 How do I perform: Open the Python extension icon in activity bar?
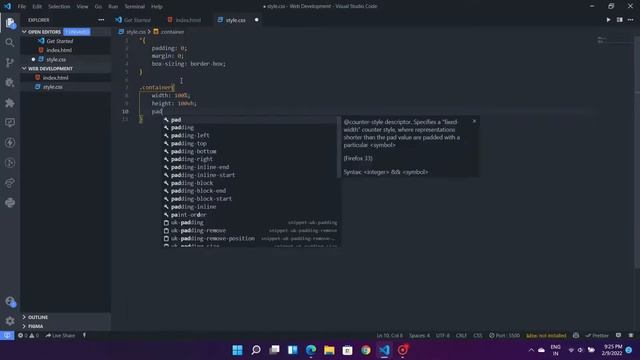(x=10, y=202)
